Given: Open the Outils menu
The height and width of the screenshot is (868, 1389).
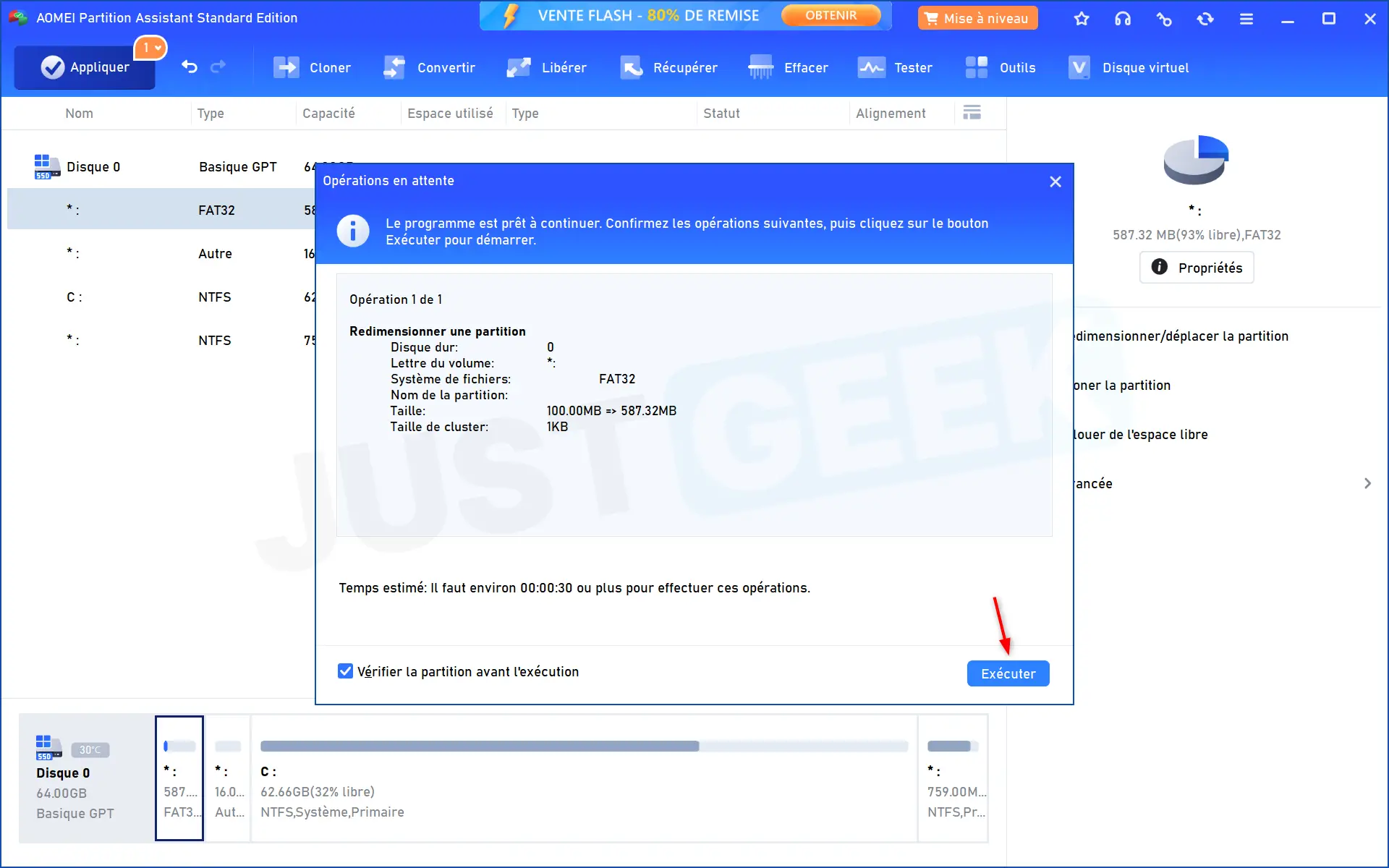Looking at the screenshot, I should (1001, 67).
